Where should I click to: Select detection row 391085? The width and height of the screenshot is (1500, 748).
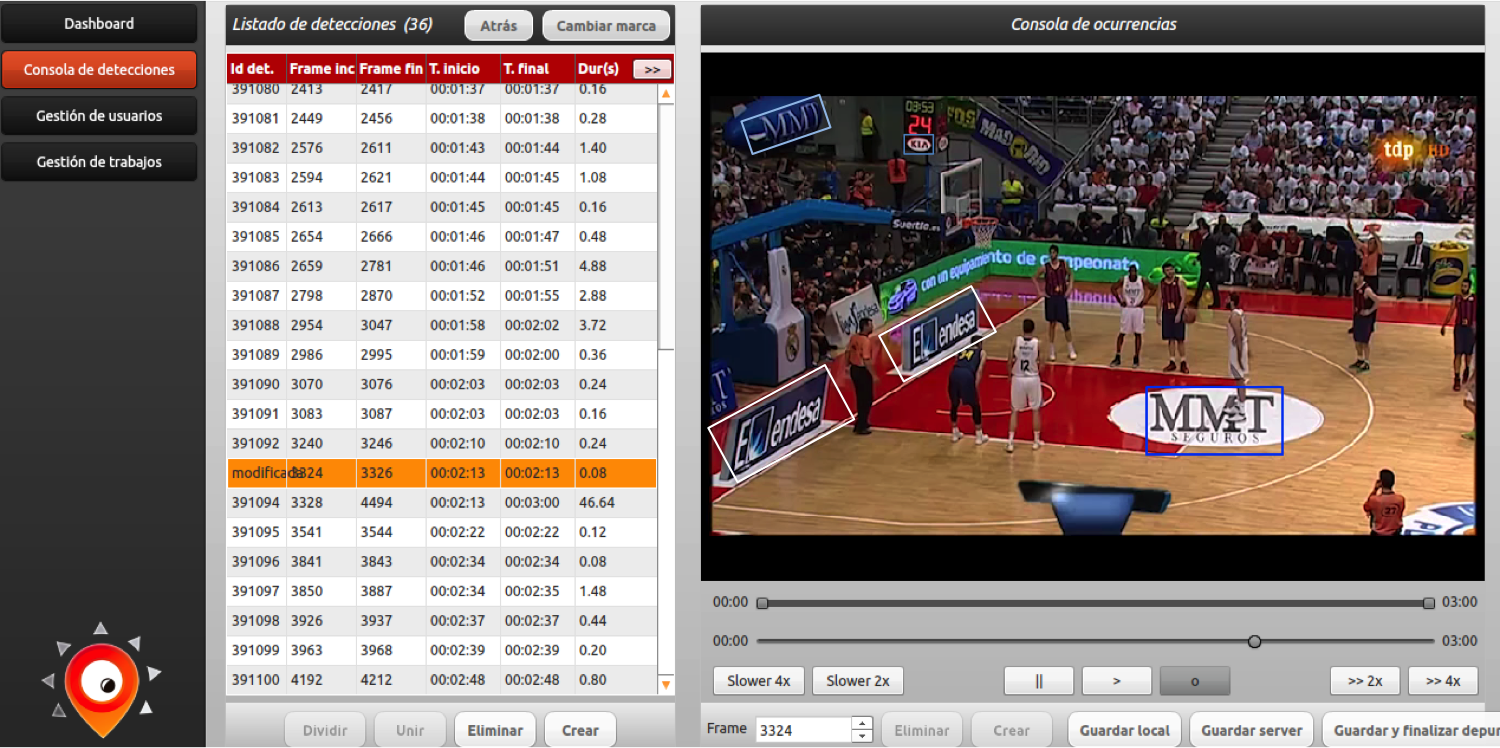pyautogui.click(x=442, y=237)
